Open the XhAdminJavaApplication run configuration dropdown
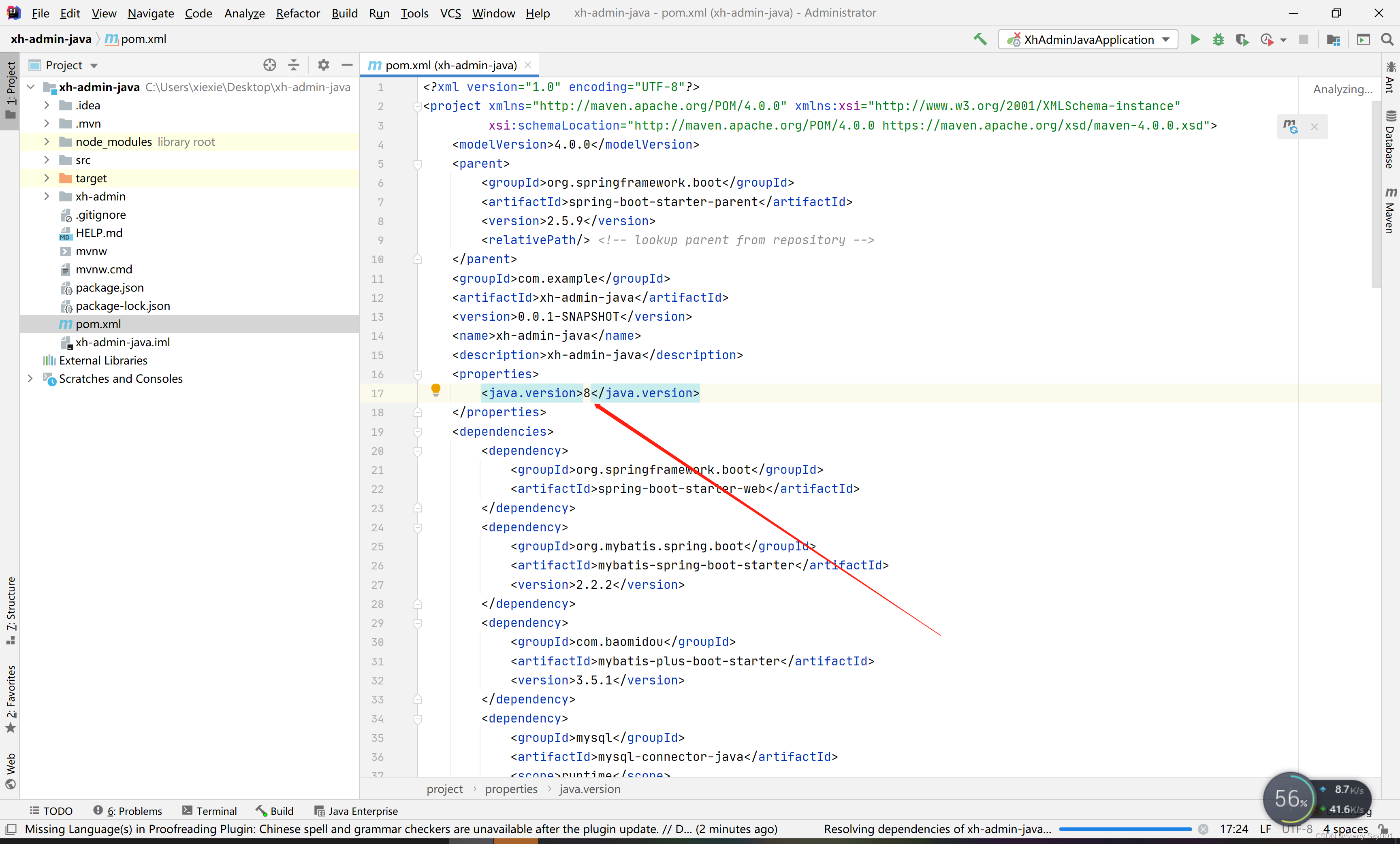 (1088, 39)
